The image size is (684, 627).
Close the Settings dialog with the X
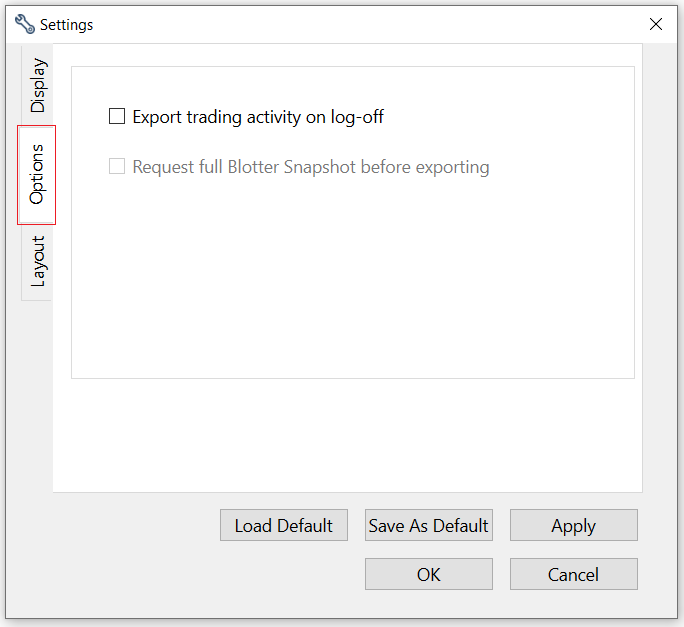click(x=656, y=24)
